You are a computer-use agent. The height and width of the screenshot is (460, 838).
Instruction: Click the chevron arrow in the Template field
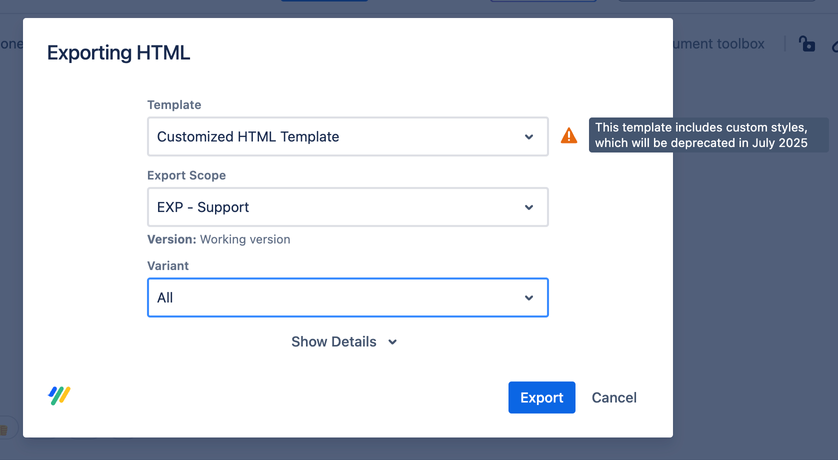click(529, 137)
